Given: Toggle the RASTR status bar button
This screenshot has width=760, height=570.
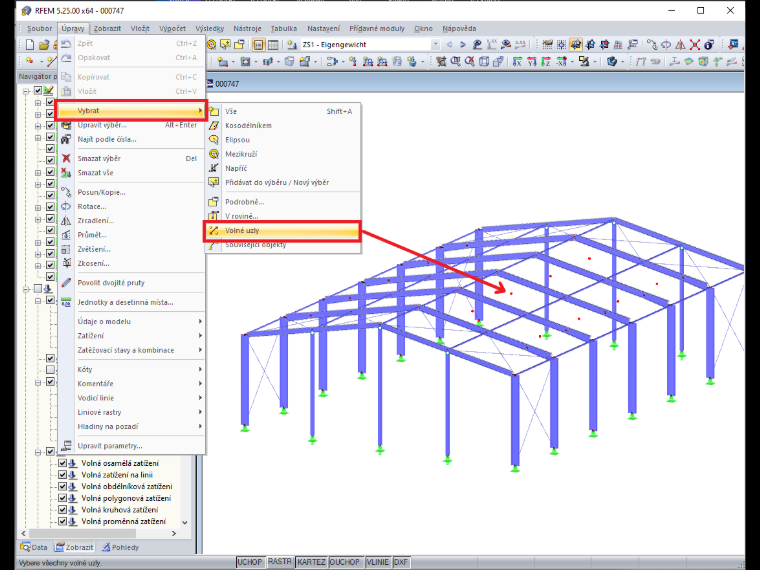Looking at the screenshot, I should click(280, 562).
